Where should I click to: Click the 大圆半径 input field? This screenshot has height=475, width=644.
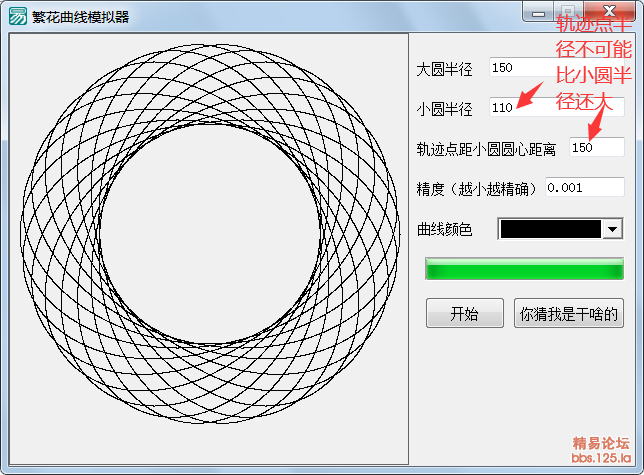(557, 67)
